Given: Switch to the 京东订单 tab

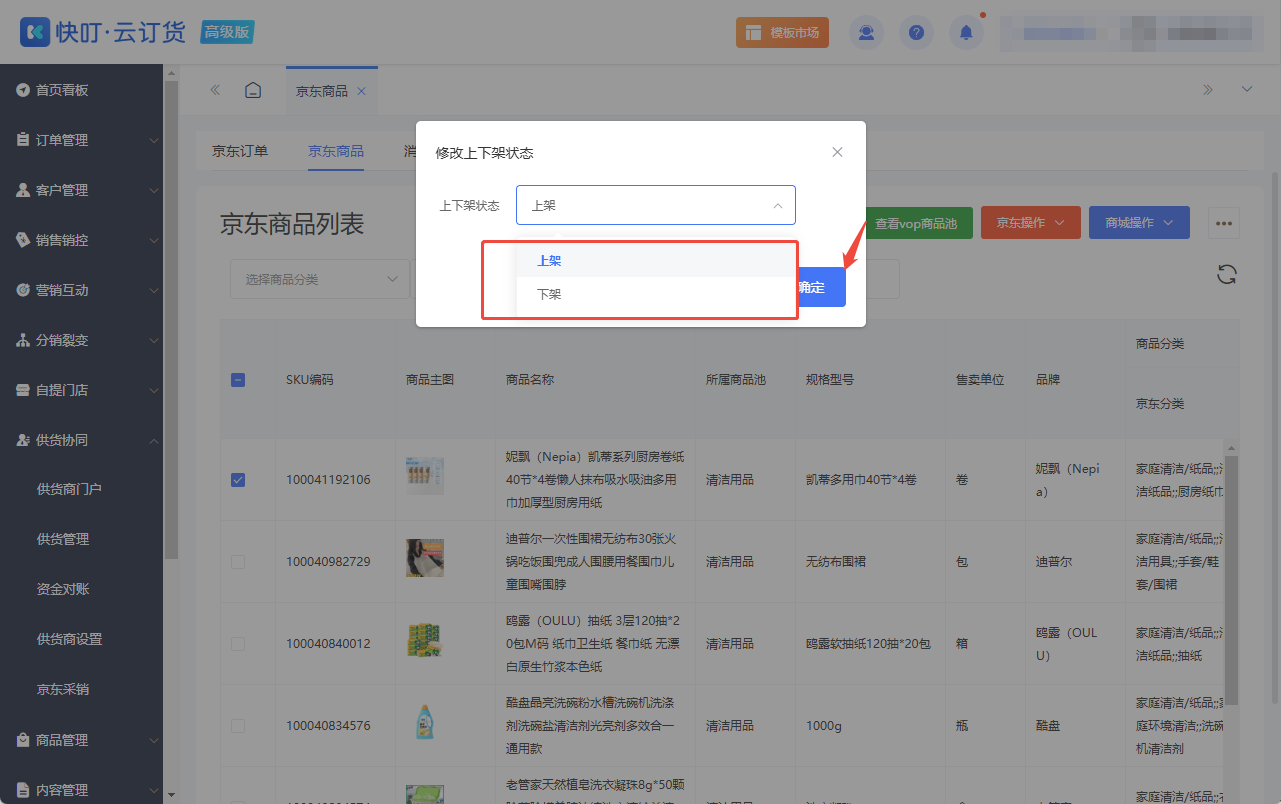Looking at the screenshot, I should [x=240, y=152].
